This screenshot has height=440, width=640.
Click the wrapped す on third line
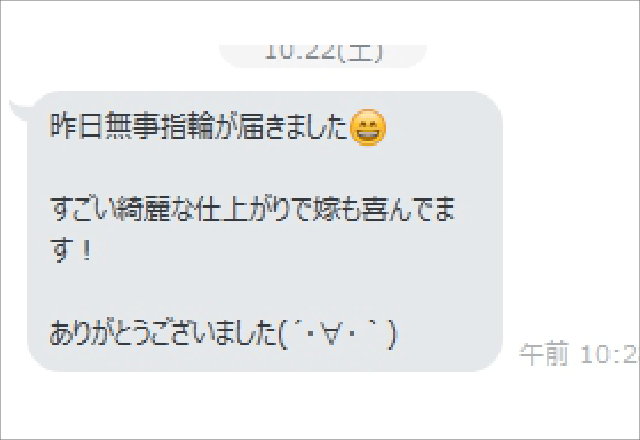point(62,250)
